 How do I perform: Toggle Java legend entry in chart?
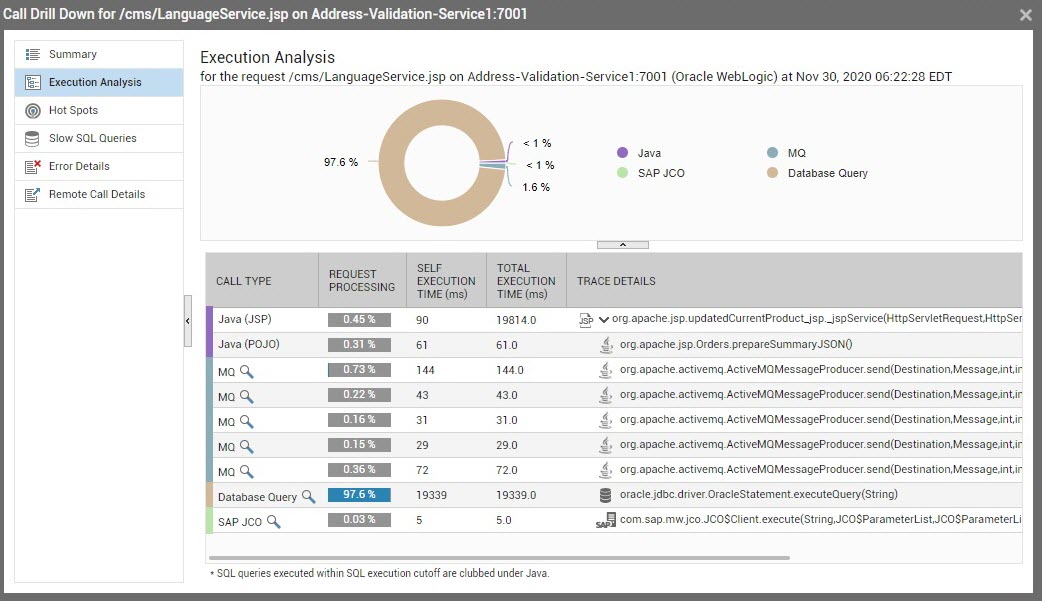[x=639, y=153]
